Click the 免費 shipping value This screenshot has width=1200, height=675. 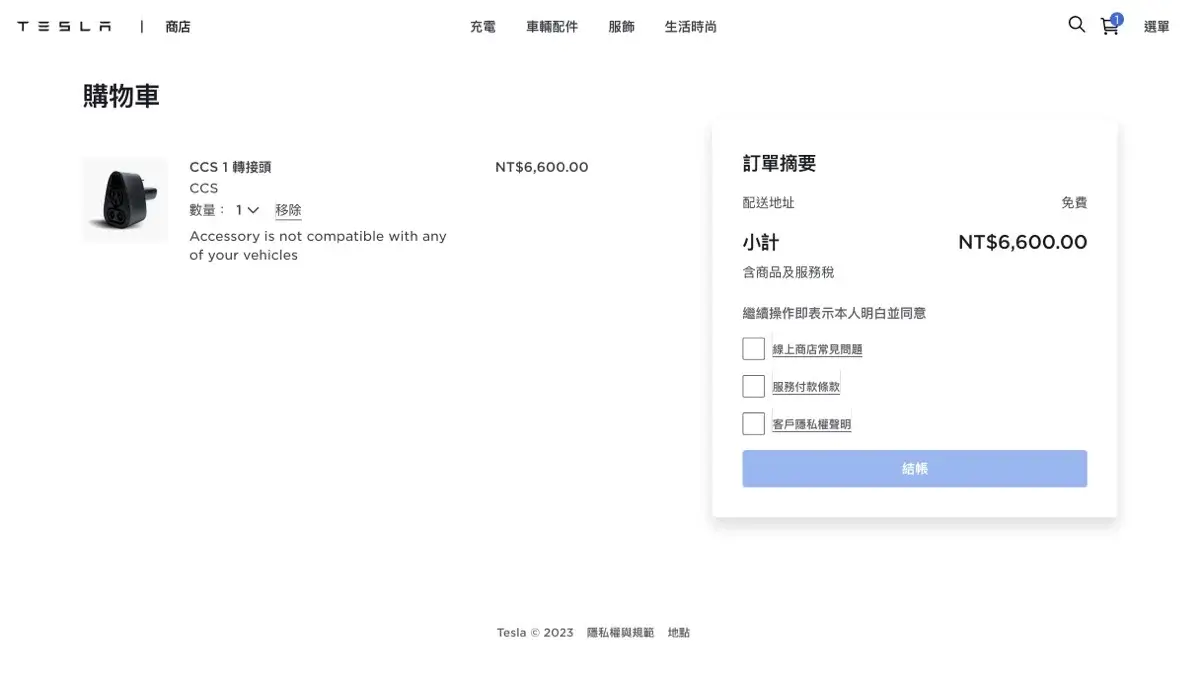coord(1074,203)
